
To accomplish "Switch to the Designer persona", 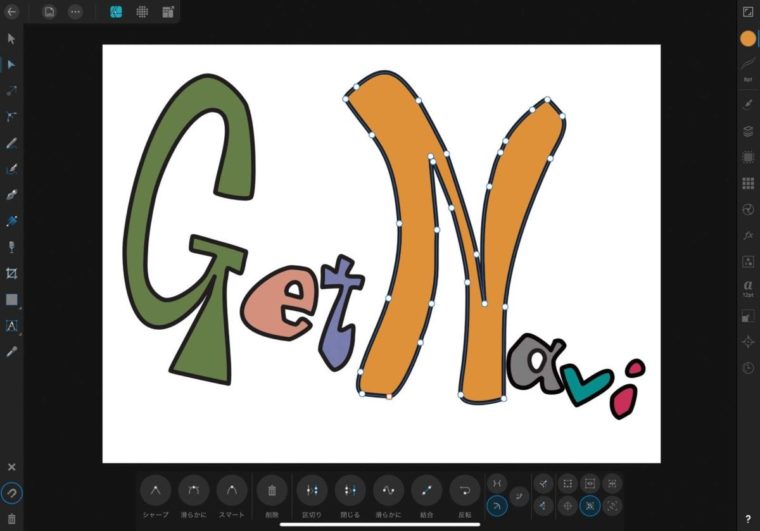I will point(116,12).
